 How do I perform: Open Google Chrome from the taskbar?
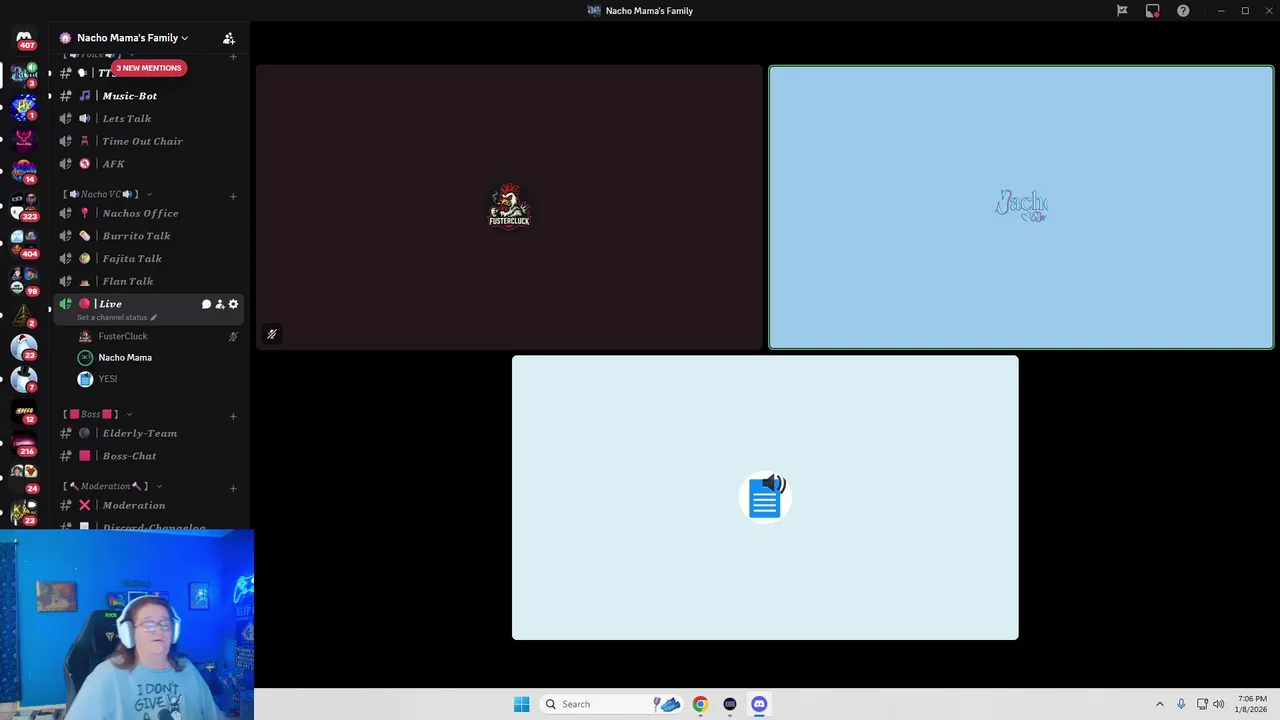[x=700, y=704]
